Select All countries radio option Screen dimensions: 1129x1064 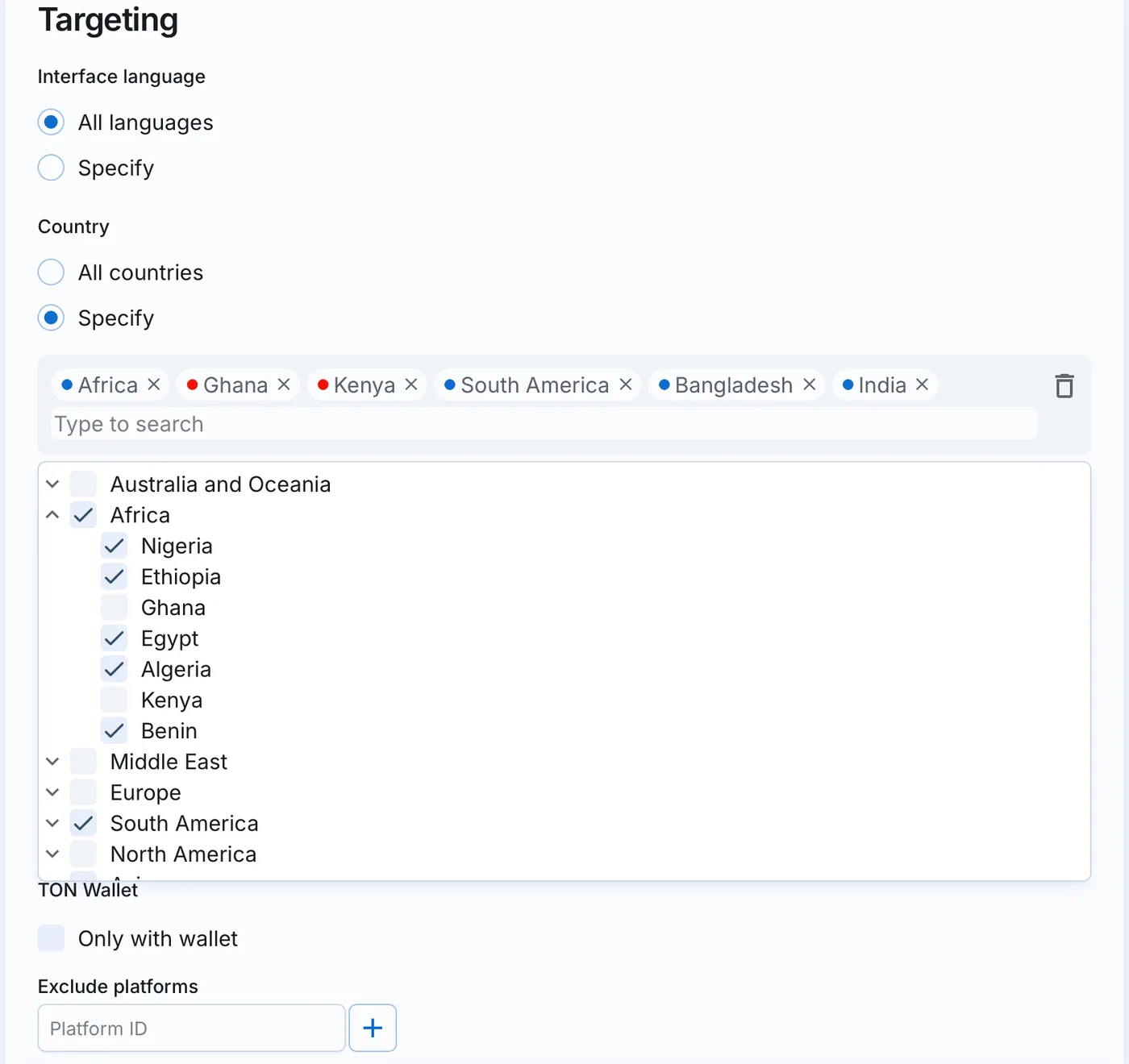coord(51,272)
